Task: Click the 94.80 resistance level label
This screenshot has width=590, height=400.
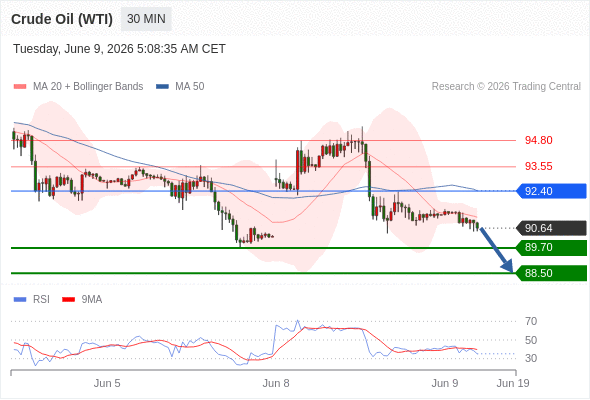Action: tap(538, 140)
